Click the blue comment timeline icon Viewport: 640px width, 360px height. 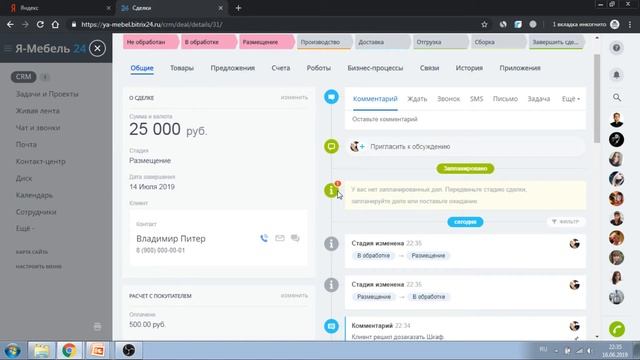[331, 97]
